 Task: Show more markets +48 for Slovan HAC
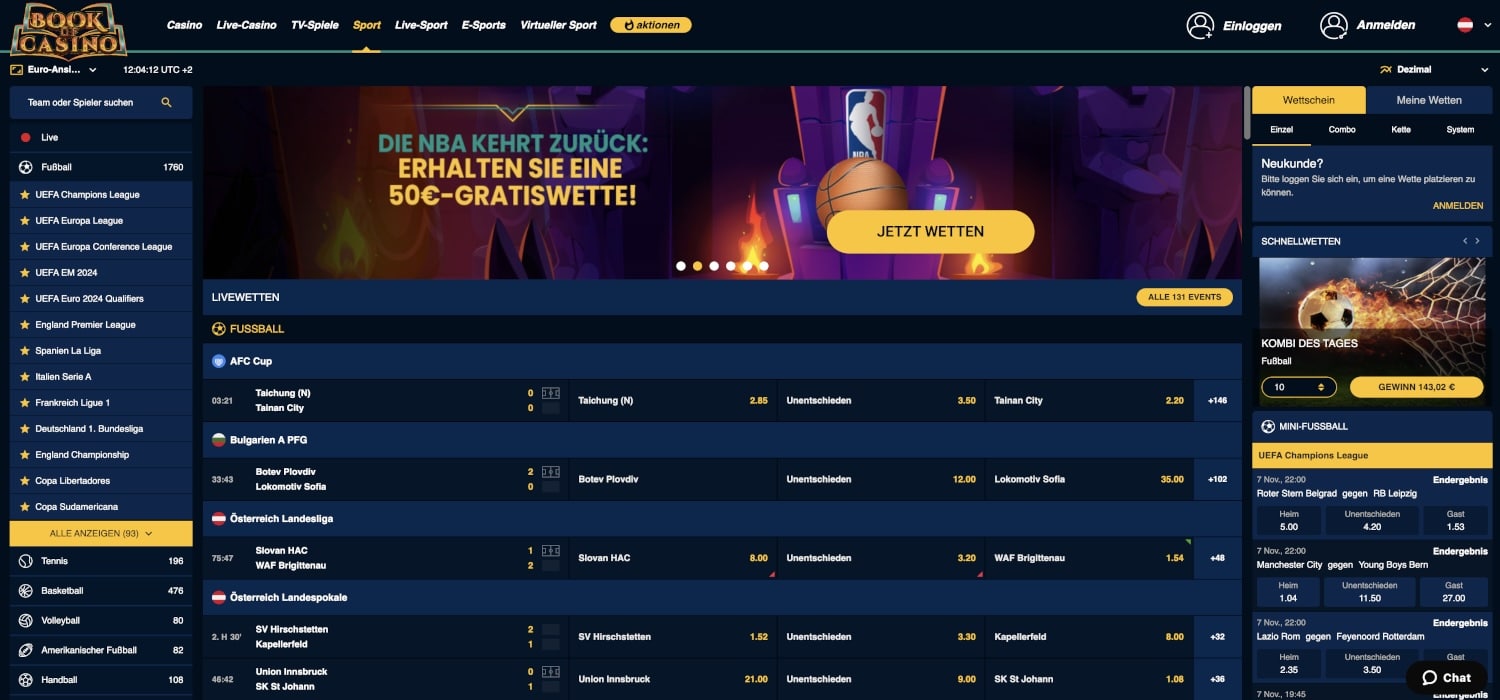coord(1217,558)
